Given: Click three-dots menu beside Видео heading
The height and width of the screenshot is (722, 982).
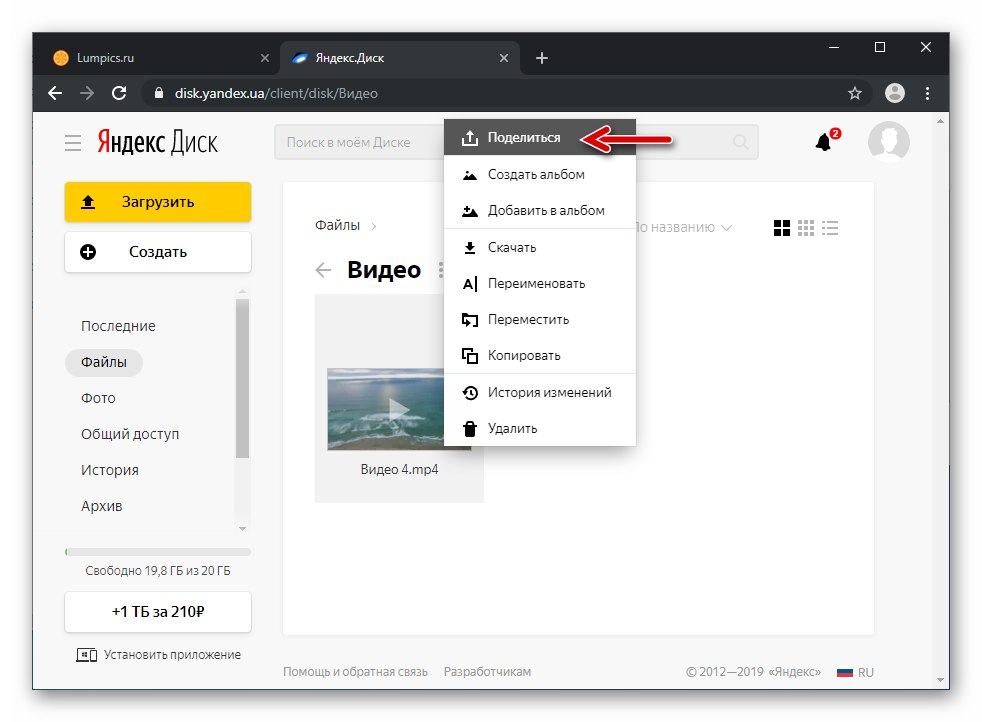Looking at the screenshot, I should tap(441, 270).
